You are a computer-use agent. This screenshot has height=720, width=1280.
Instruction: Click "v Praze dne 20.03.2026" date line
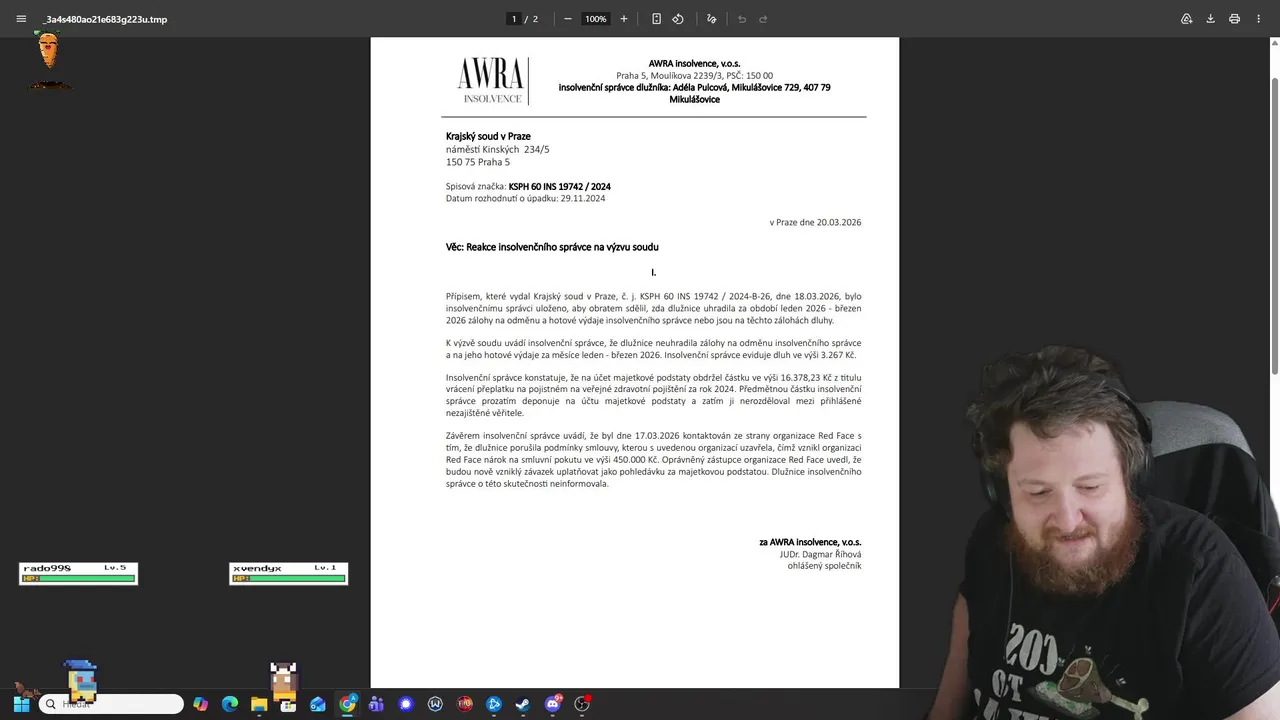point(815,222)
